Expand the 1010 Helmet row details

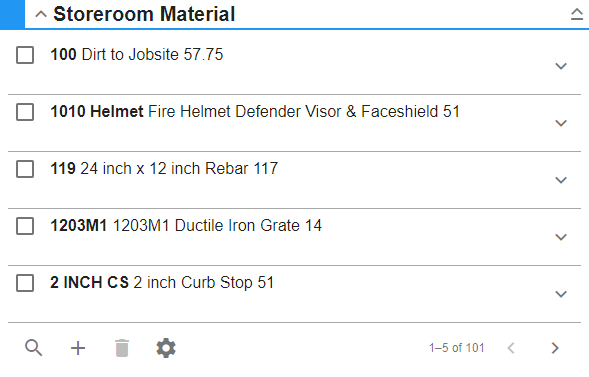point(561,123)
